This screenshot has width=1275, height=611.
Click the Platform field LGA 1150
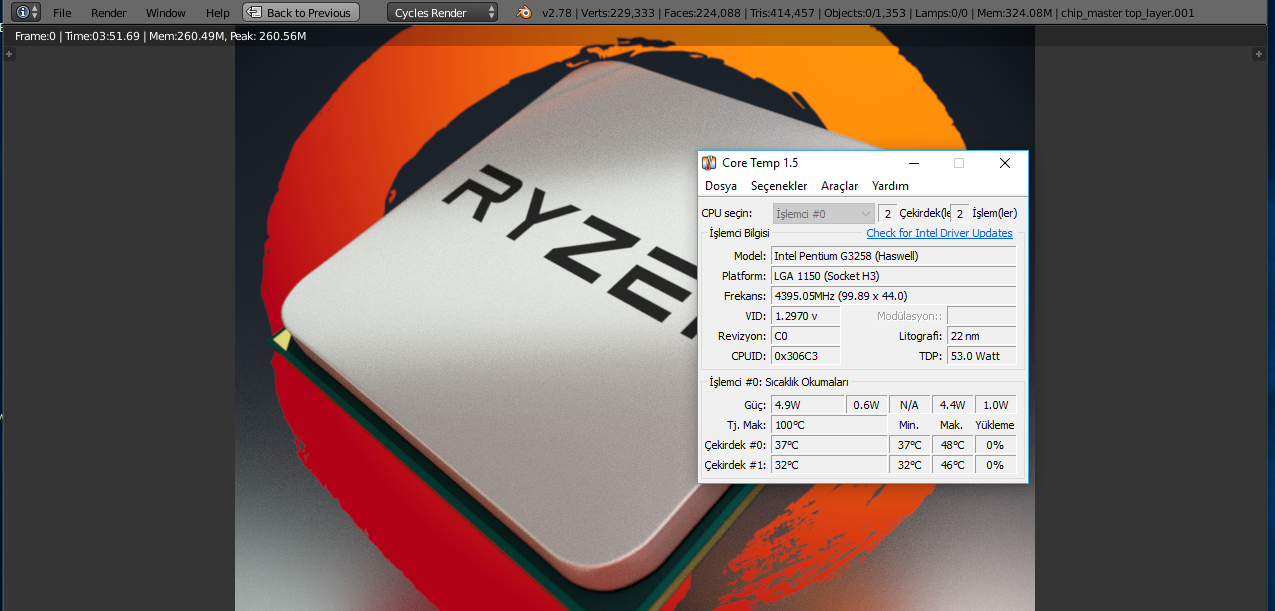click(894, 276)
